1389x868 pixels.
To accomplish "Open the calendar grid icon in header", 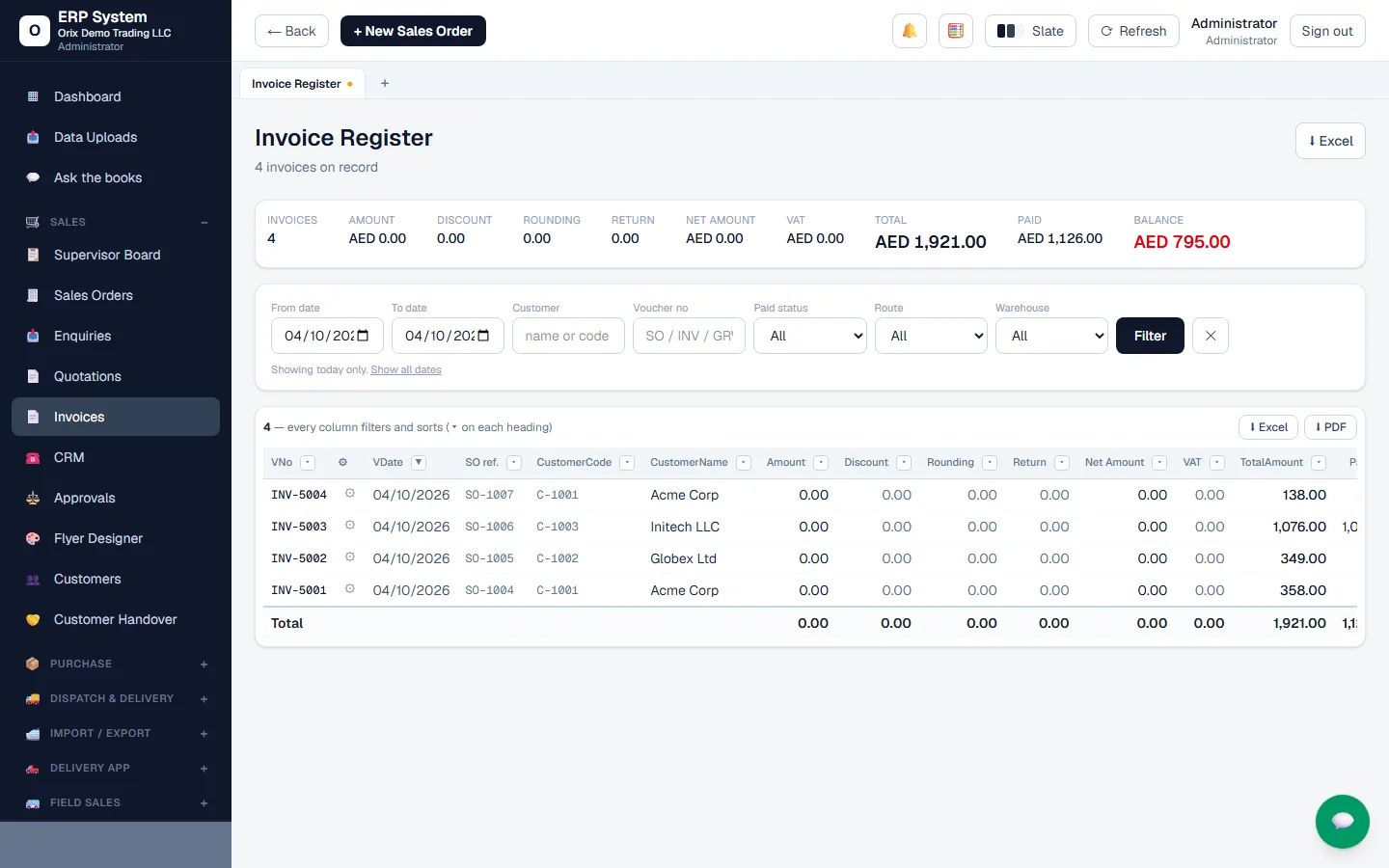I will pos(956,31).
